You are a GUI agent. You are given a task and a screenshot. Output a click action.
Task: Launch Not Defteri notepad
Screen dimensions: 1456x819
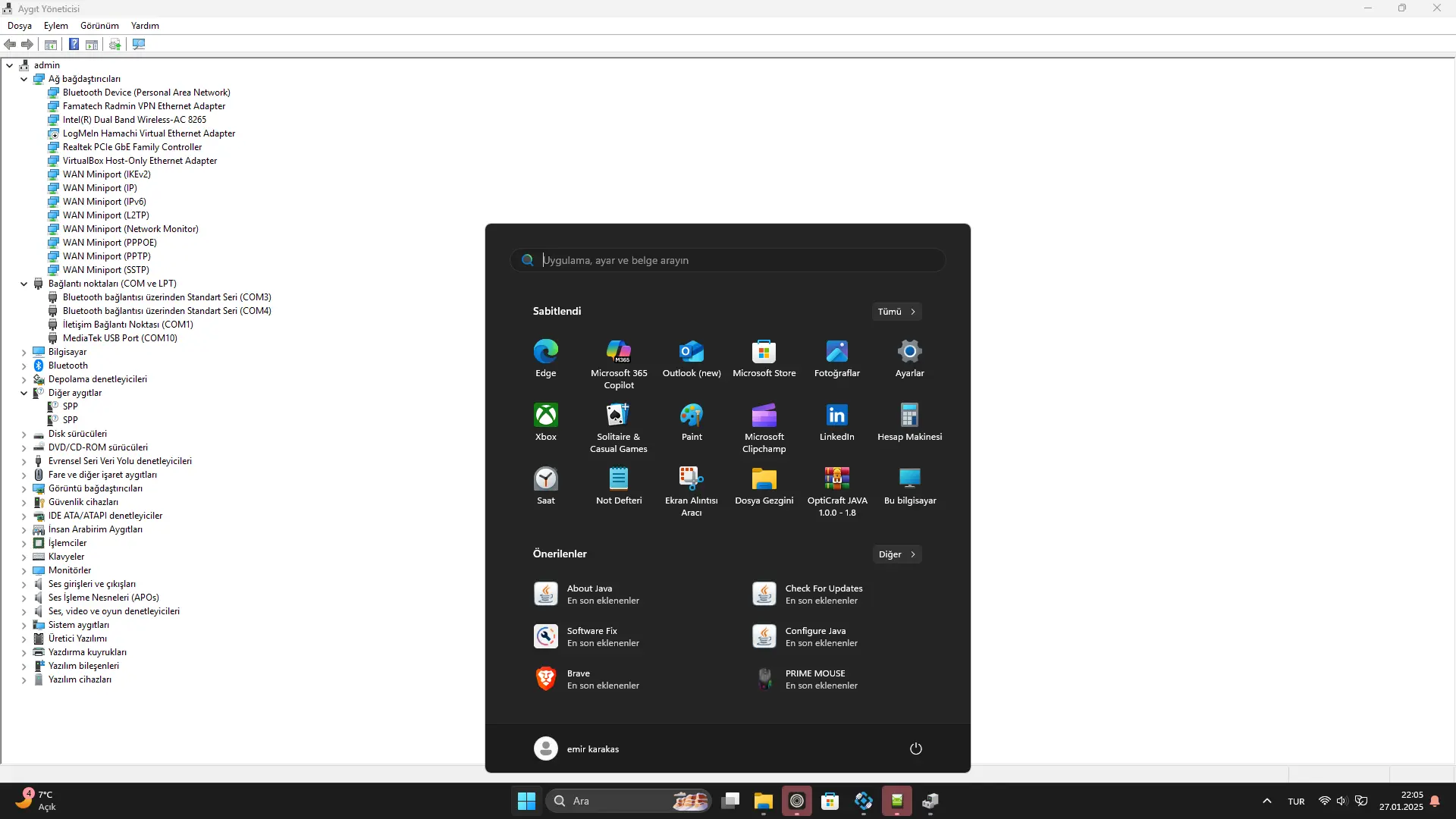[x=619, y=486]
